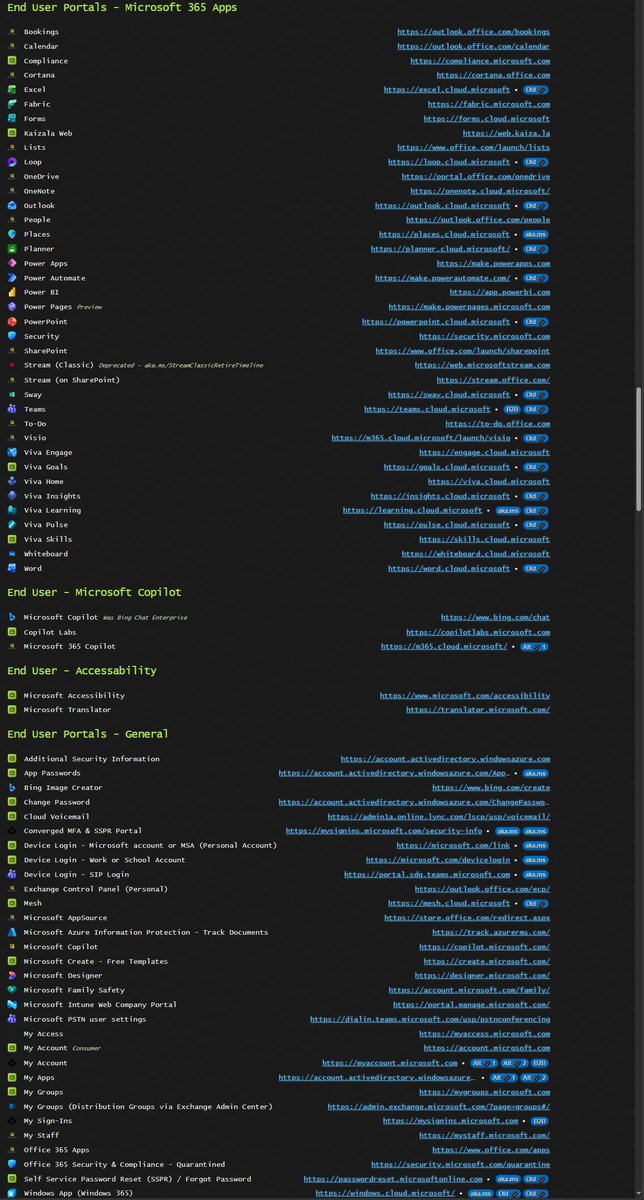The image size is (644, 1200).
Task: Open the www.bing.com/chat link
Action: click(495, 618)
